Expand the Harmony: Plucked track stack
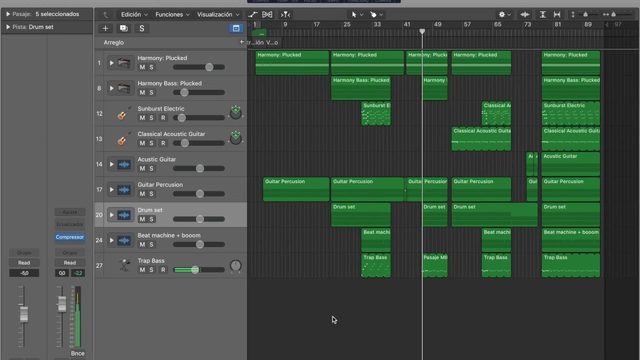The height and width of the screenshot is (360, 640). 111,63
